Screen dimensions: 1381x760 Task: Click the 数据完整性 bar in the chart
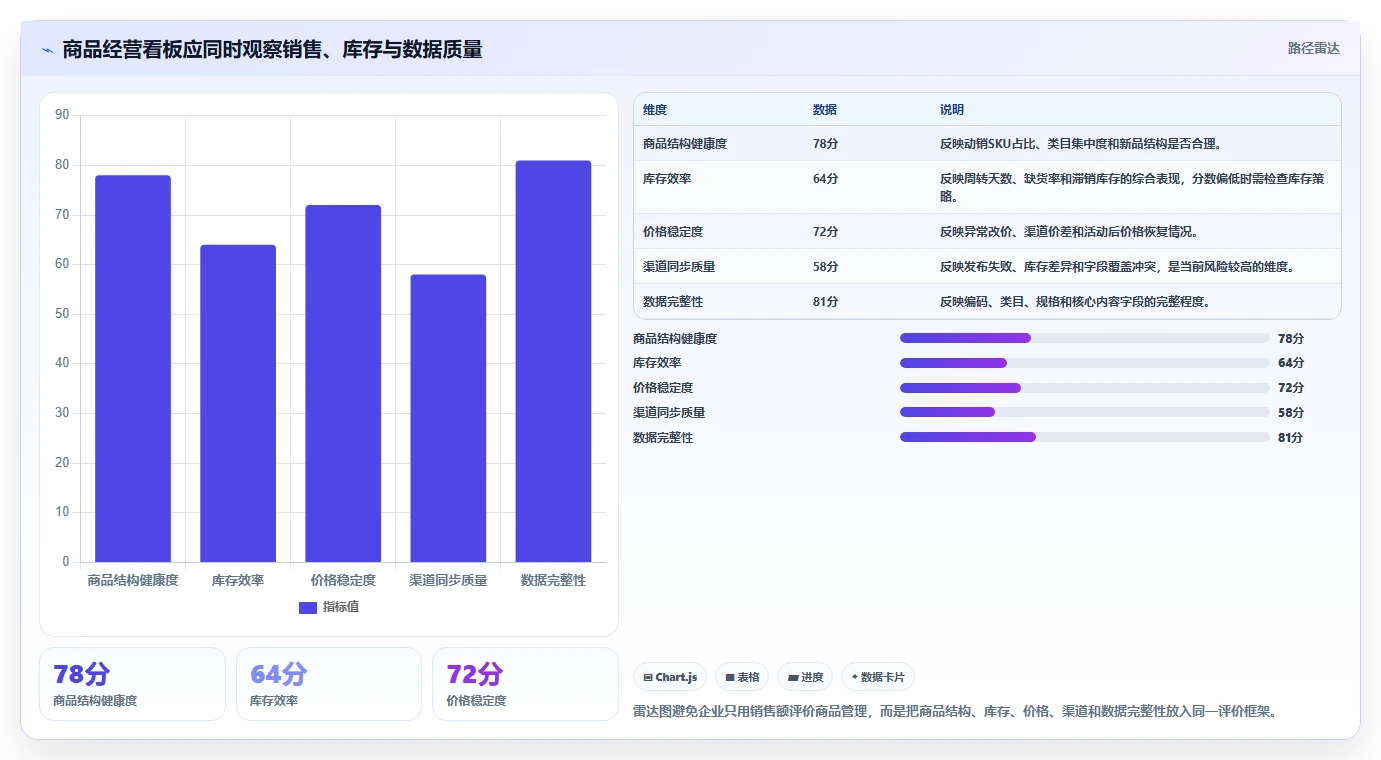pyautogui.click(x=553, y=361)
